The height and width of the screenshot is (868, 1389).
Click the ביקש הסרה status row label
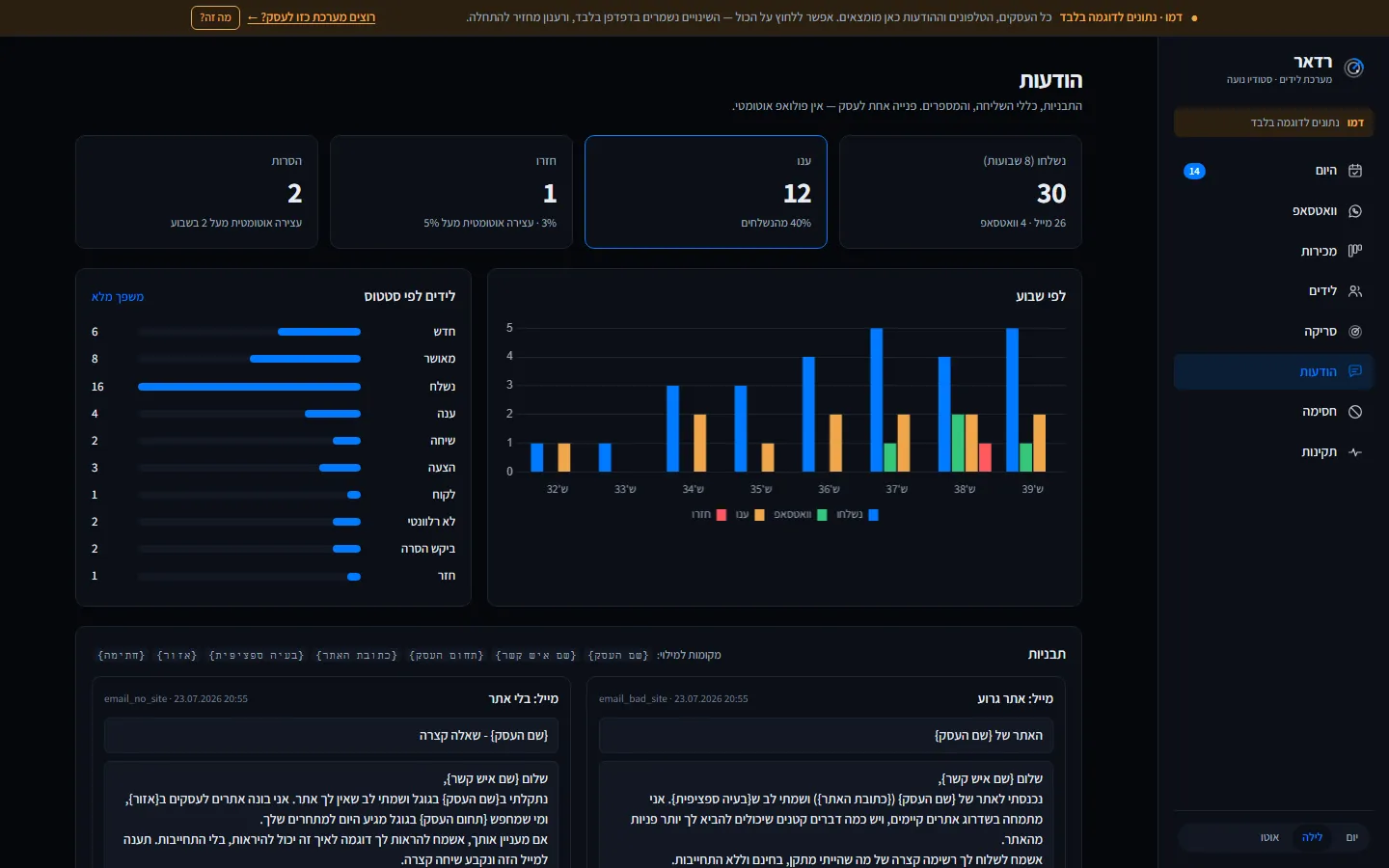pos(428,549)
